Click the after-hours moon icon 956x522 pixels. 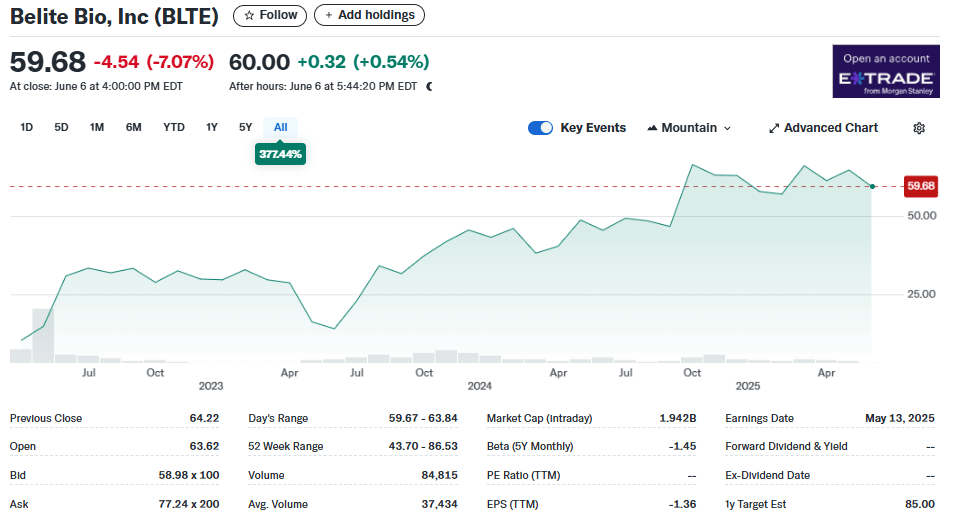pos(429,86)
